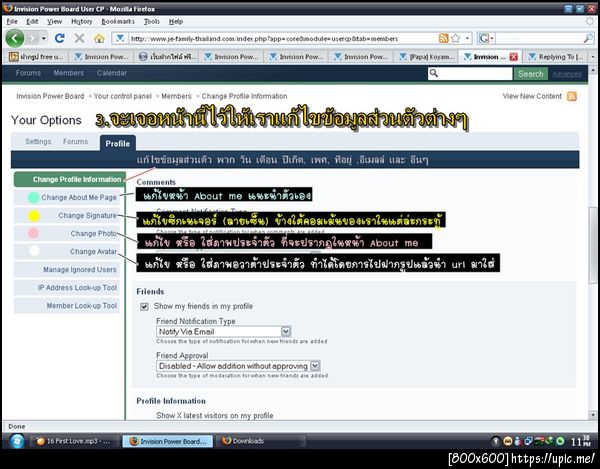
Task: Click View New Content link
Action: click(x=532, y=96)
